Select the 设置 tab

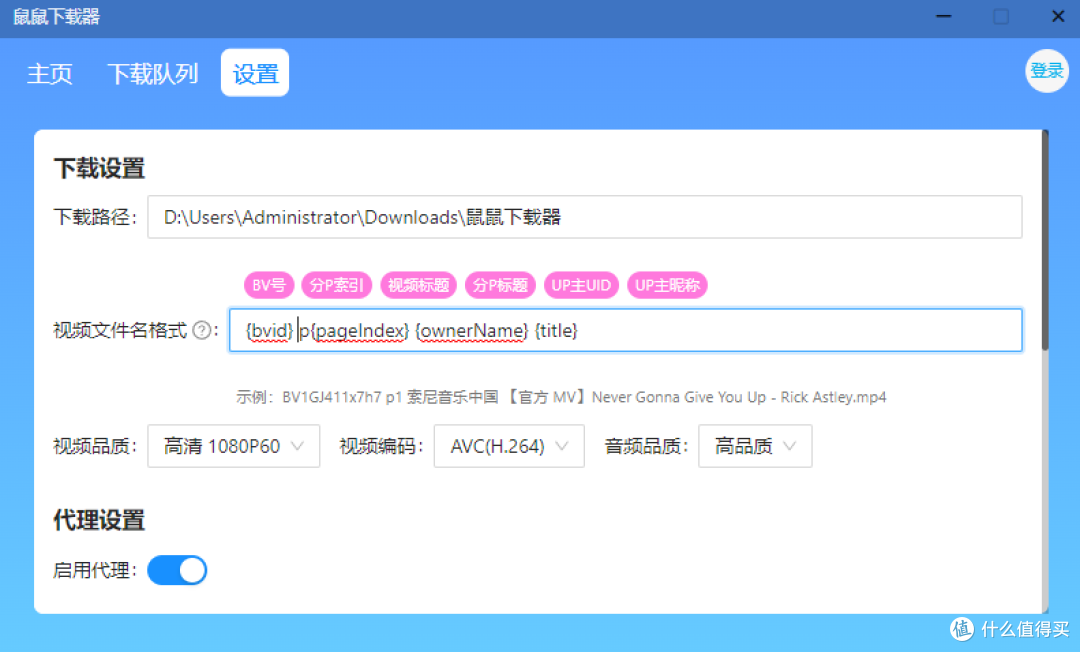pos(255,73)
